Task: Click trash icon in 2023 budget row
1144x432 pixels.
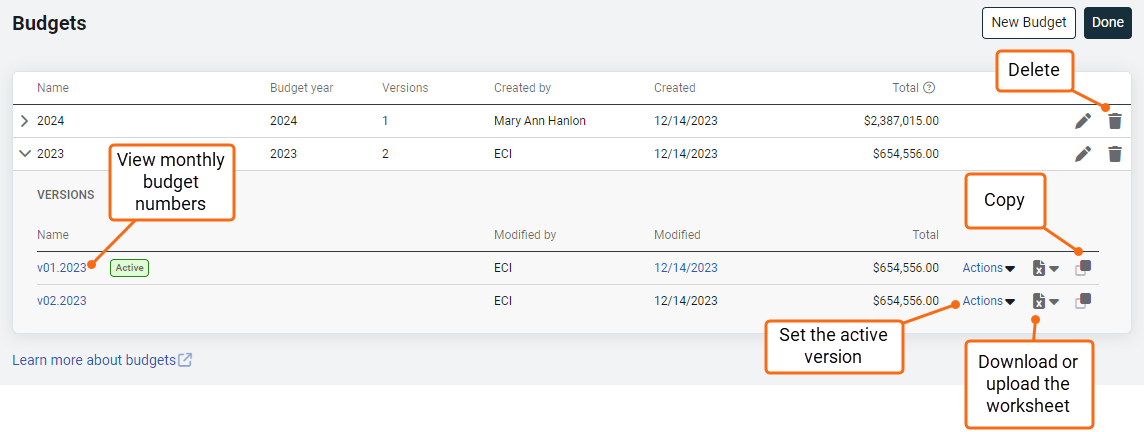Action: tap(1114, 154)
